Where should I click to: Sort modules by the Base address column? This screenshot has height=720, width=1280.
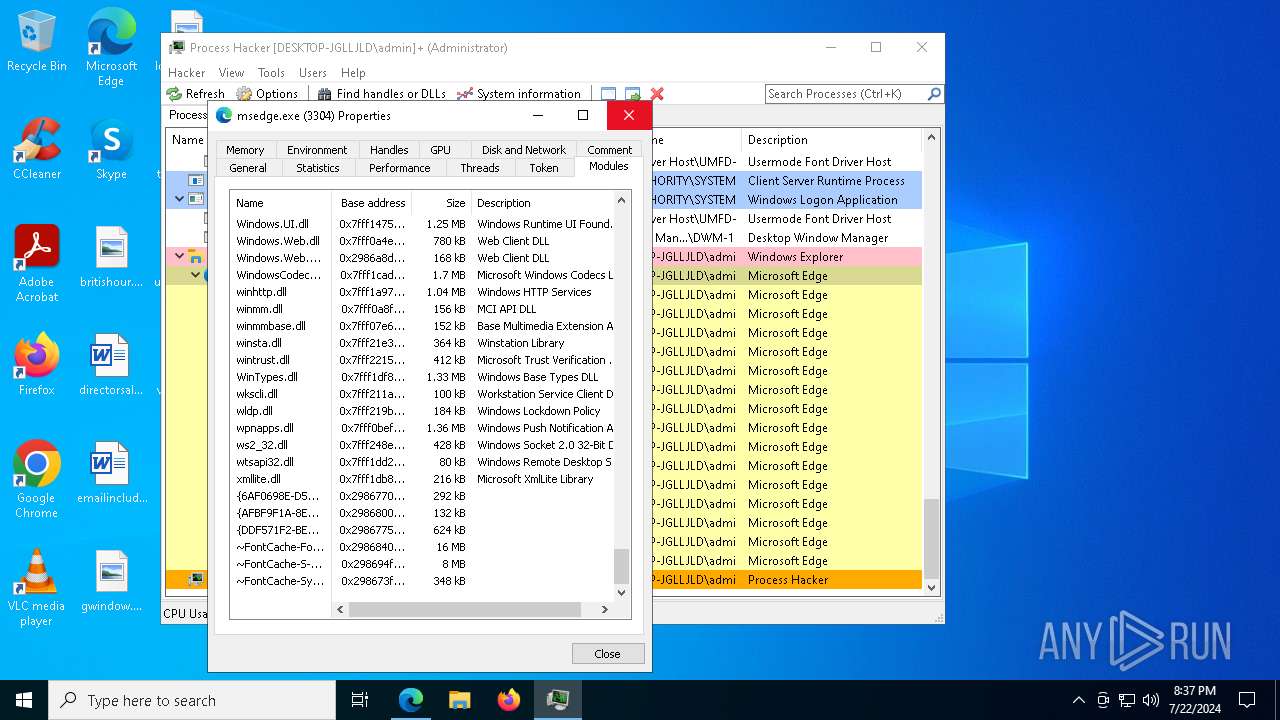pyautogui.click(x=371, y=202)
